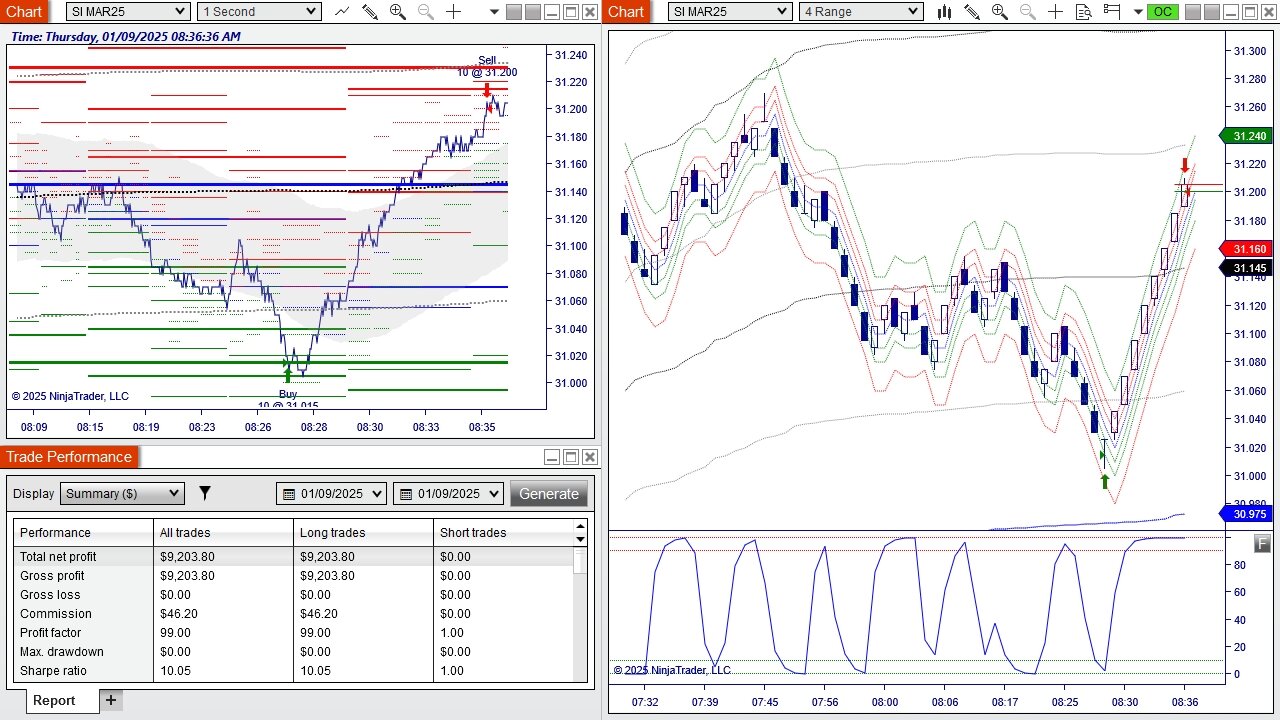Viewport: 1280px width, 720px height.
Task: Select the right Chart tab
Action: [626, 11]
